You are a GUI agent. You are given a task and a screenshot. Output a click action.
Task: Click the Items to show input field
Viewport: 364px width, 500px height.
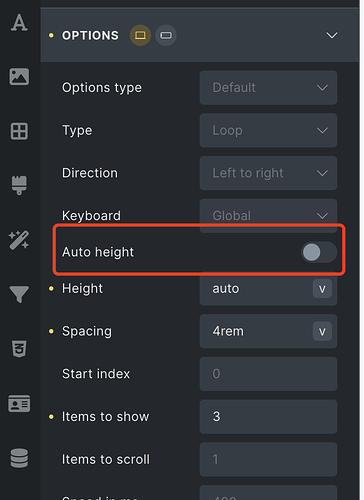pos(268,417)
